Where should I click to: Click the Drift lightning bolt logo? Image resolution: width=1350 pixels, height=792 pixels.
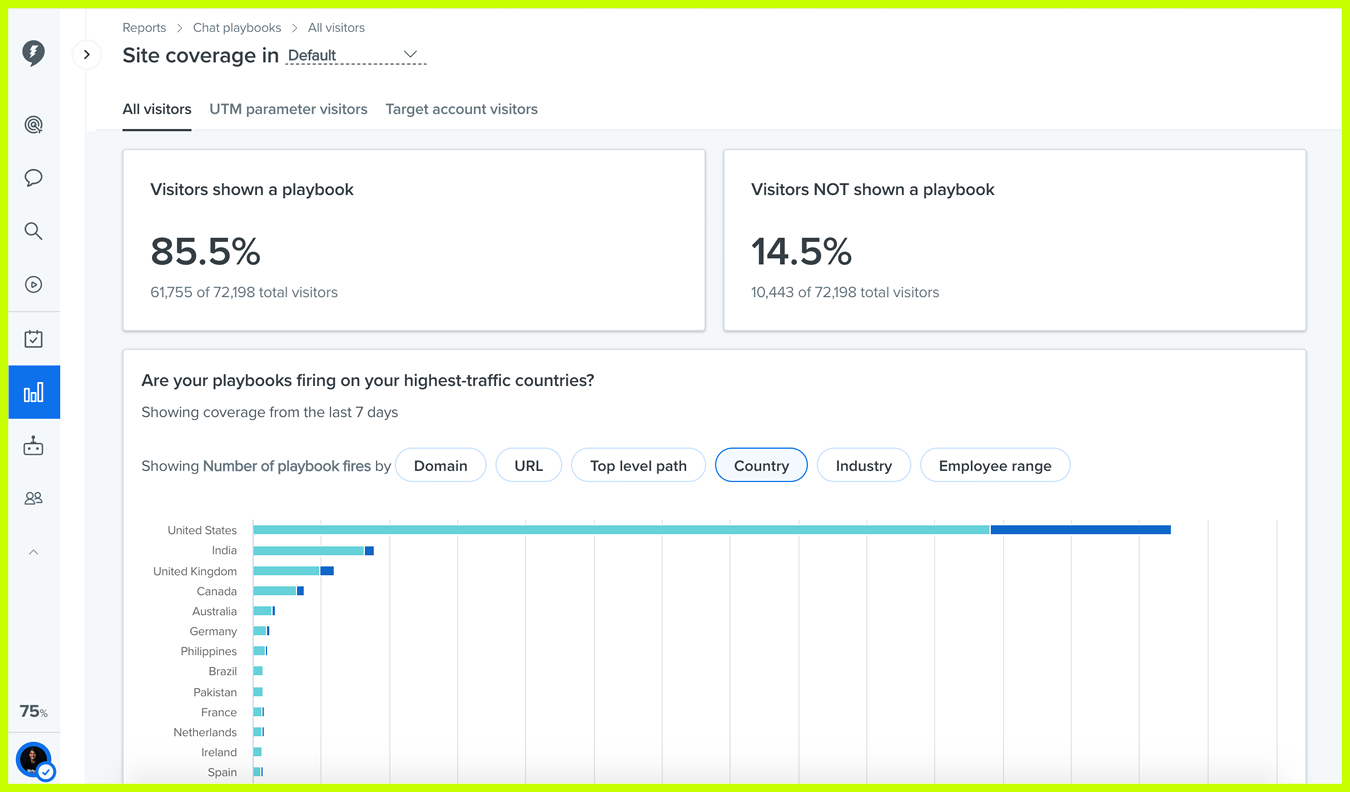33,53
